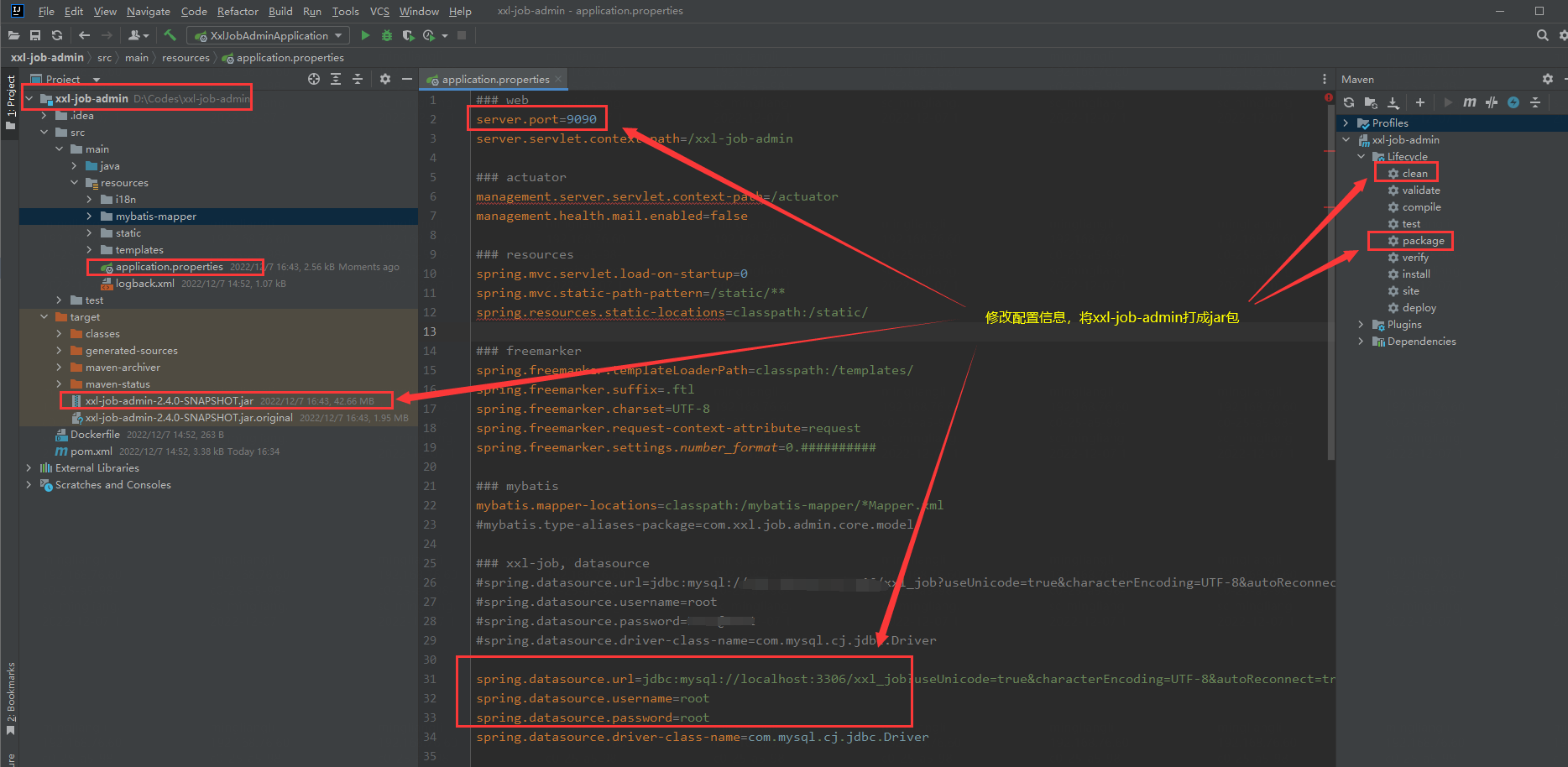Viewport: 1568px width, 767px height.
Task: Select logback.xml in project tree
Action: coord(144,284)
